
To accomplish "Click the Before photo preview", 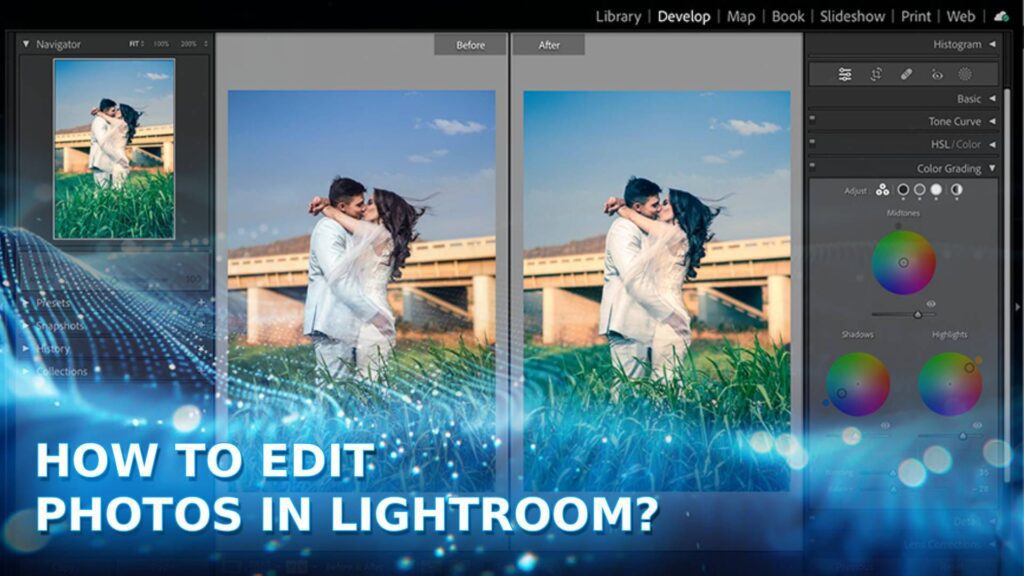I will [361, 291].
